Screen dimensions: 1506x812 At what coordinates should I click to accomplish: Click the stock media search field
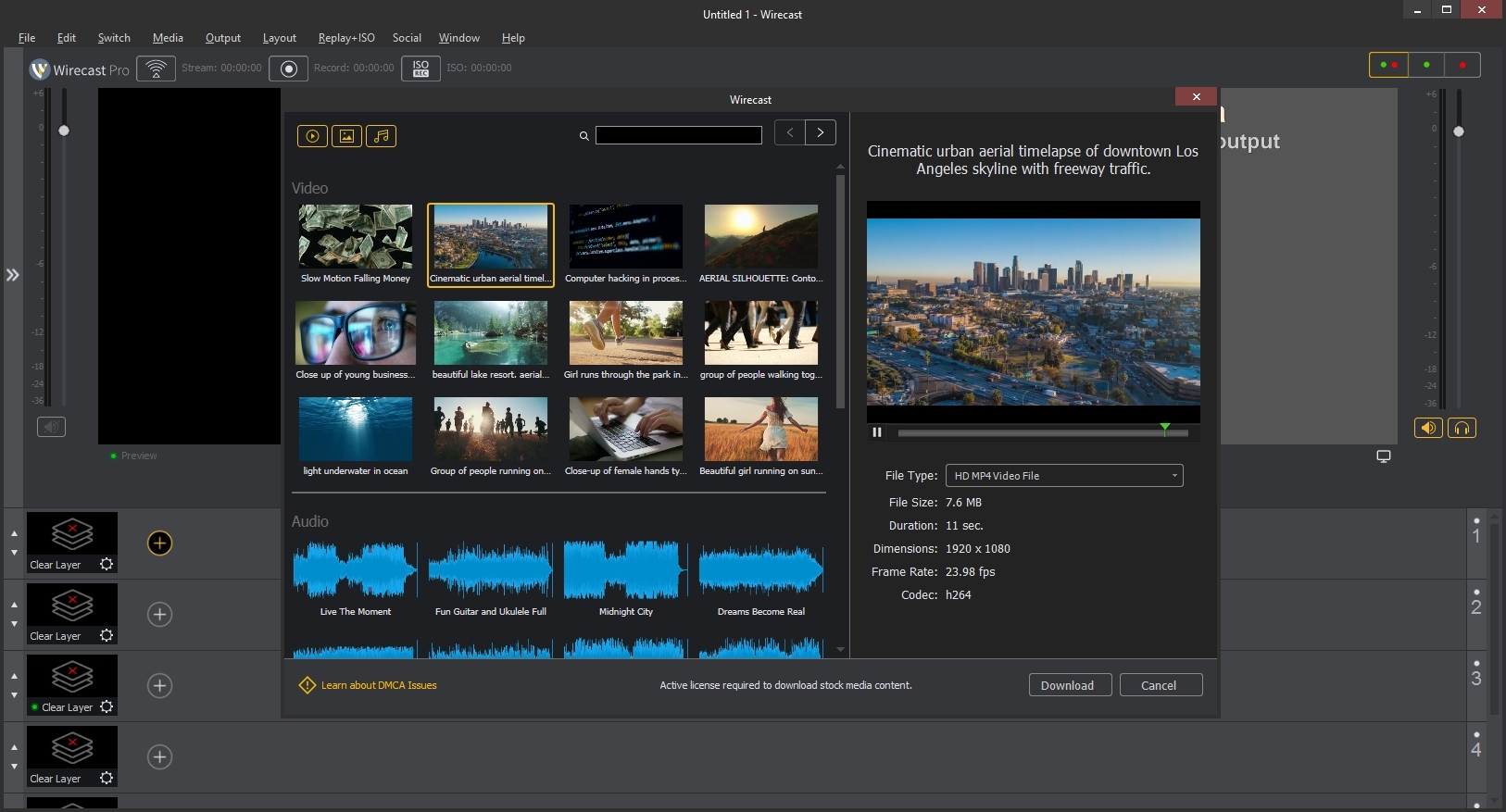(x=679, y=135)
